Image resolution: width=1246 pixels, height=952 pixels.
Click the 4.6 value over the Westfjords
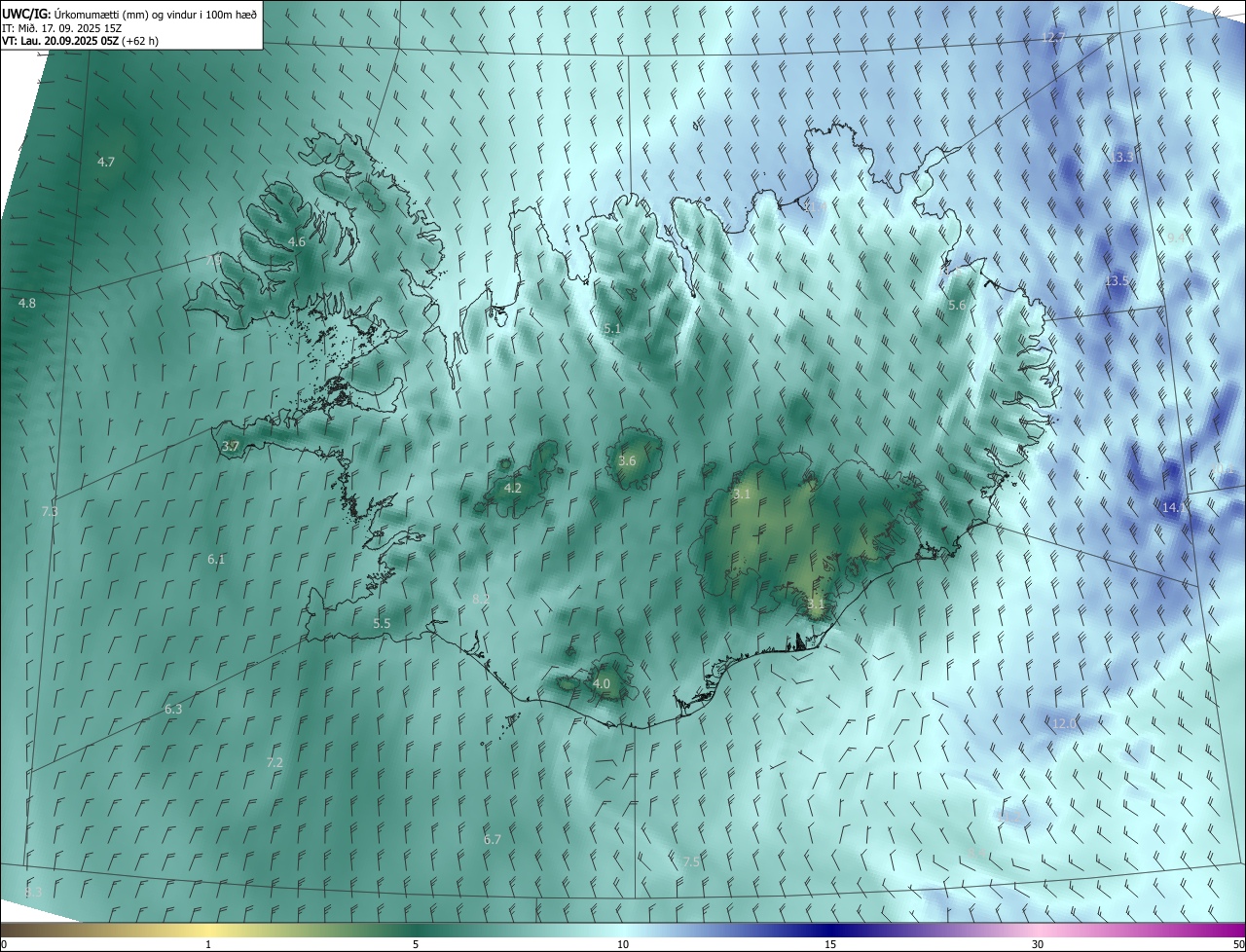tap(297, 241)
